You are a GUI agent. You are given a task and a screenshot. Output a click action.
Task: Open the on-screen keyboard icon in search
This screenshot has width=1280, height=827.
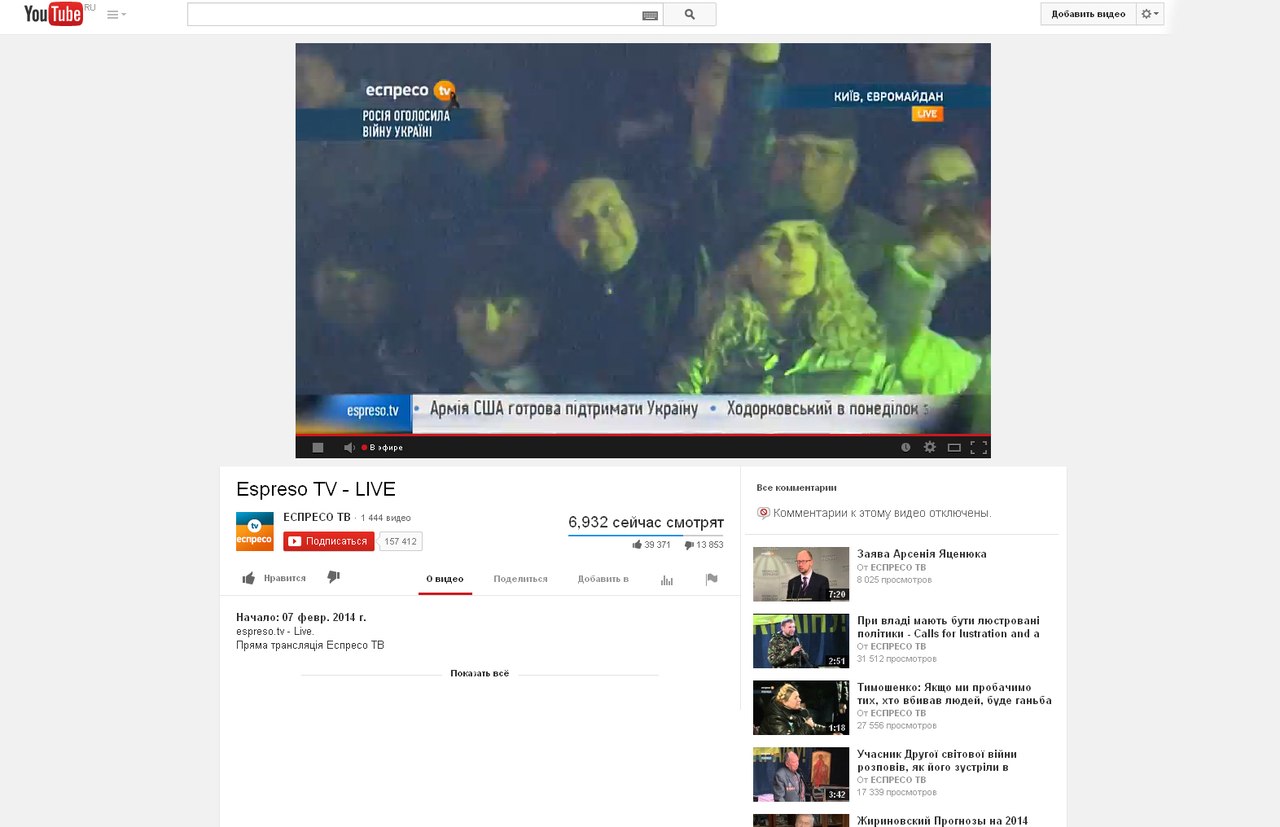tap(650, 15)
